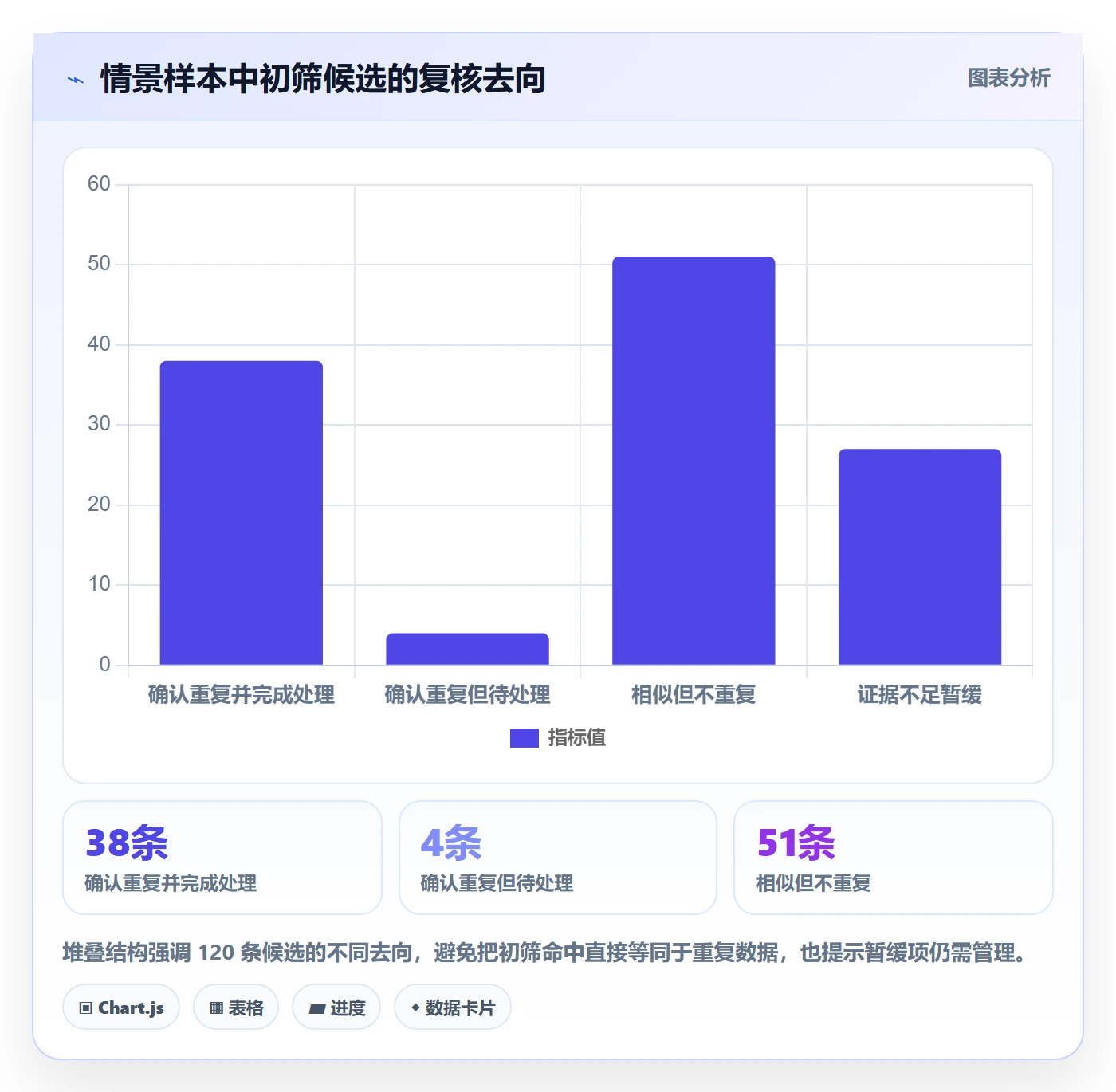Click the 证据不足暂缓 x-axis label
The width and height of the screenshot is (1116, 1092).
[920, 695]
